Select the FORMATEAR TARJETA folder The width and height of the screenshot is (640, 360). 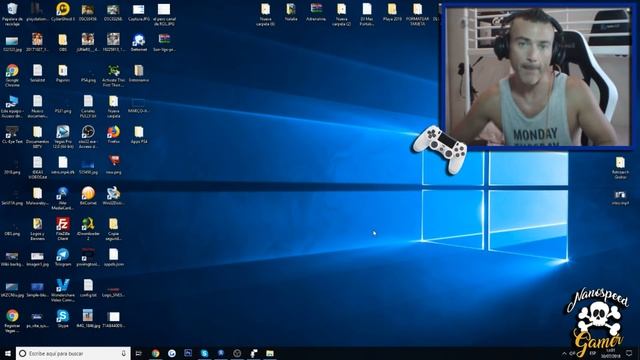pos(418,14)
